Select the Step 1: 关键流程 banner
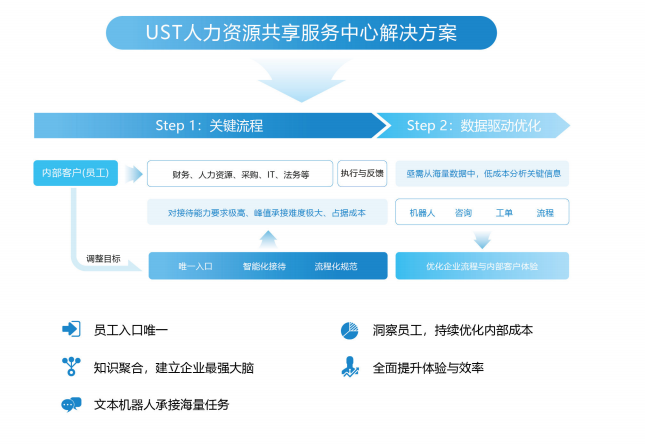The height and width of the screenshot is (444, 645). tap(210, 126)
